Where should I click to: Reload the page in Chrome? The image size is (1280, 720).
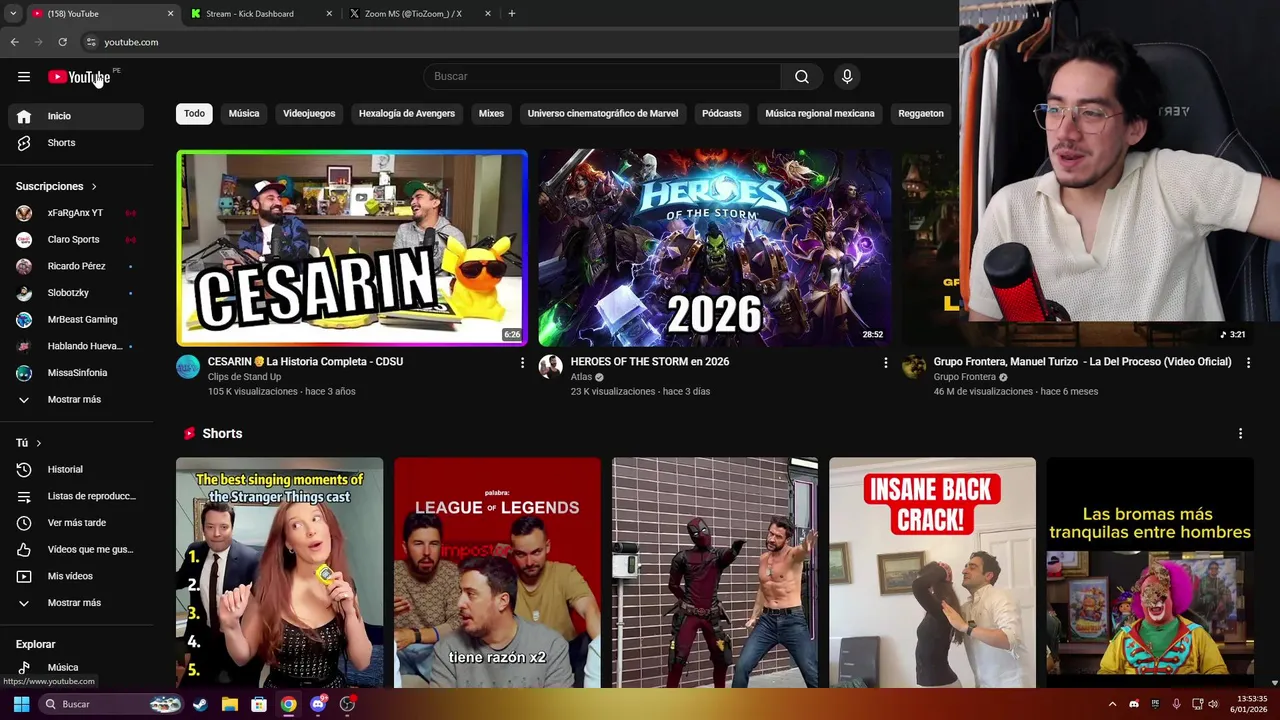coord(62,42)
